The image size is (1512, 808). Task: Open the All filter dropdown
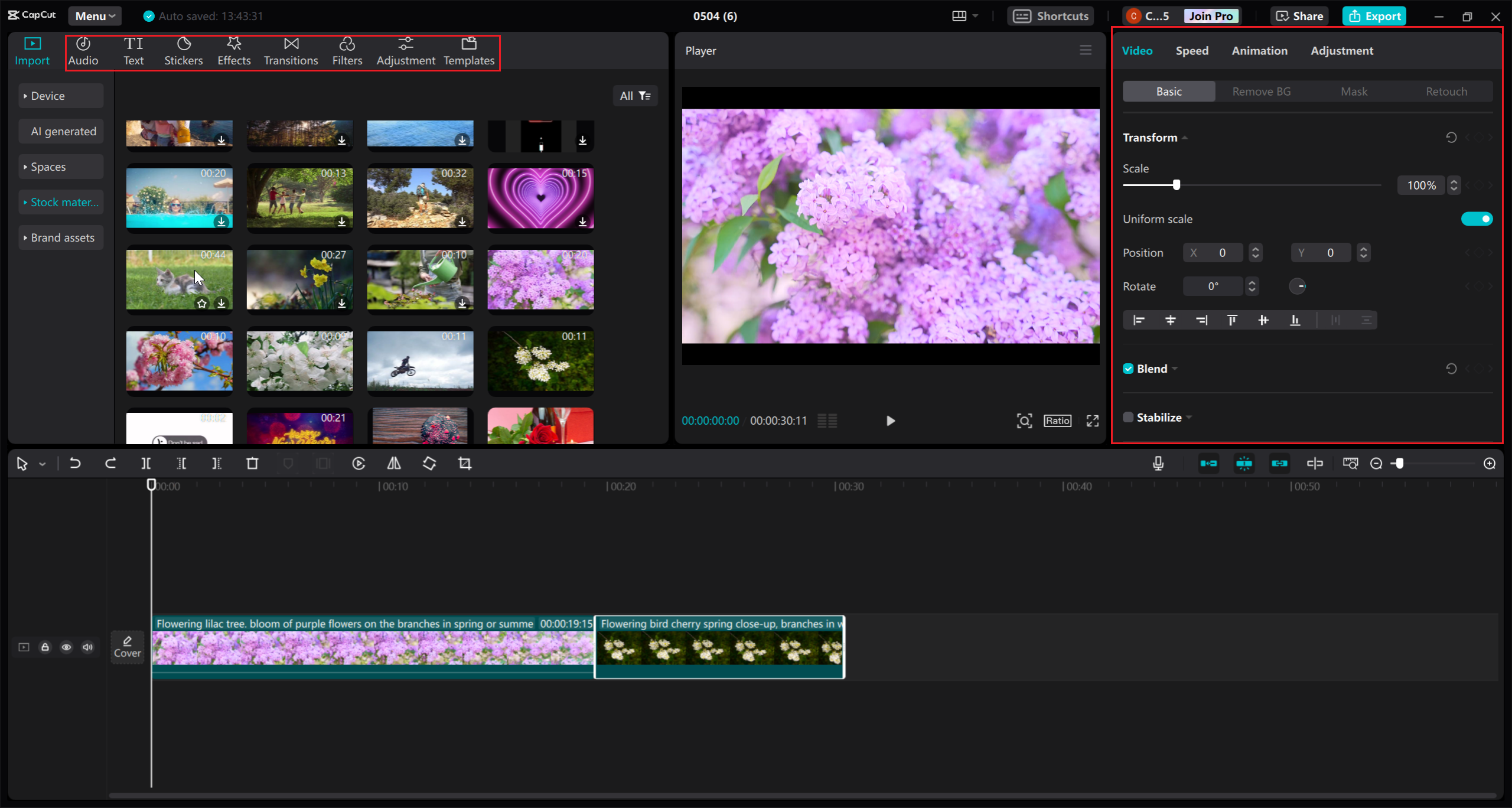635,96
